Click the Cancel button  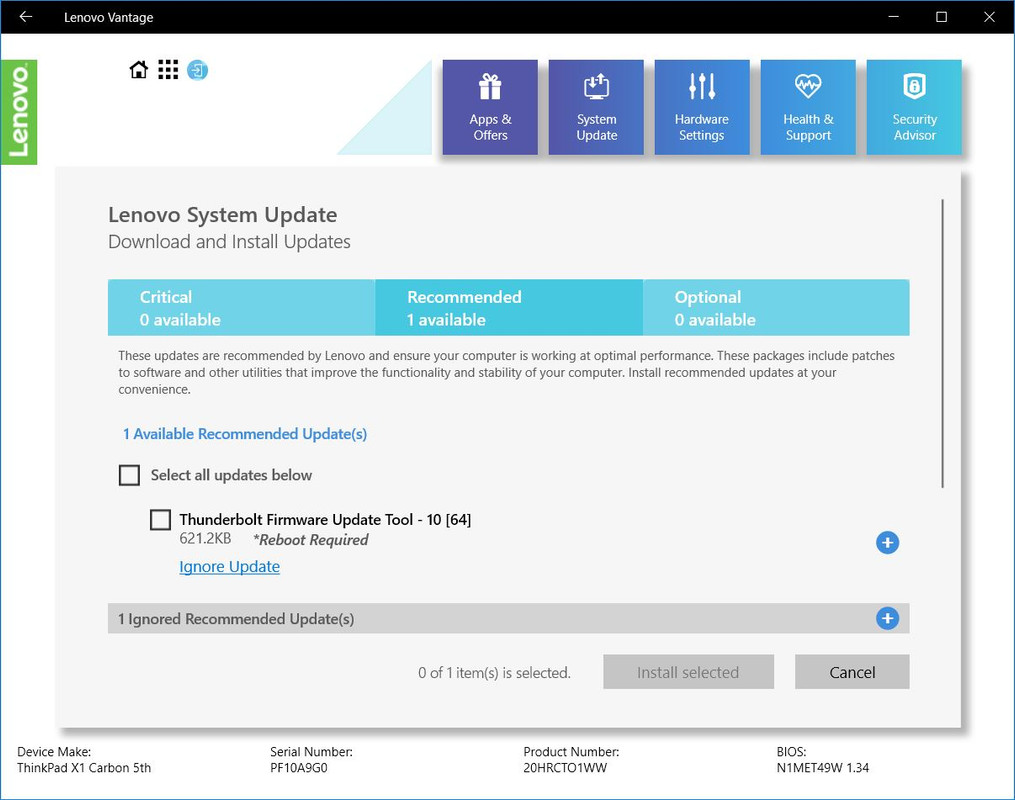[852, 672]
